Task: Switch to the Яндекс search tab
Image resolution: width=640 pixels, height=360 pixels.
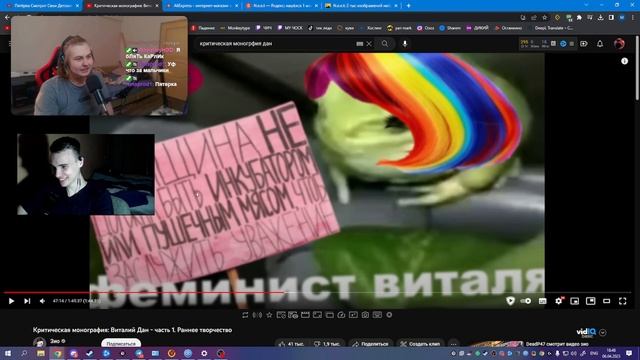Action: point(282,6)
